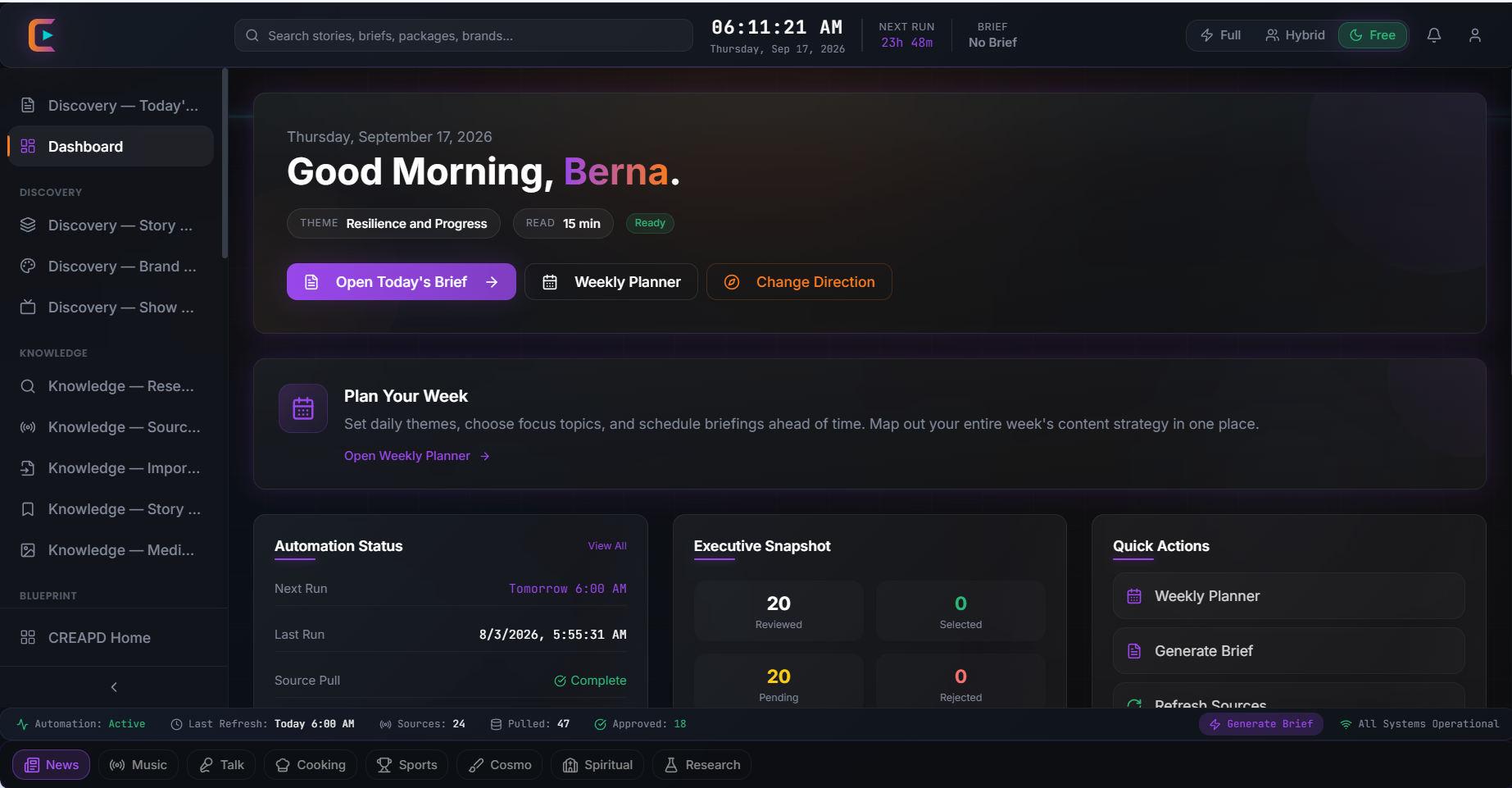This screenshot has height=788, width=1512.
Task: Open Weekly Planner quick action
Action: tap(1288, 595)
